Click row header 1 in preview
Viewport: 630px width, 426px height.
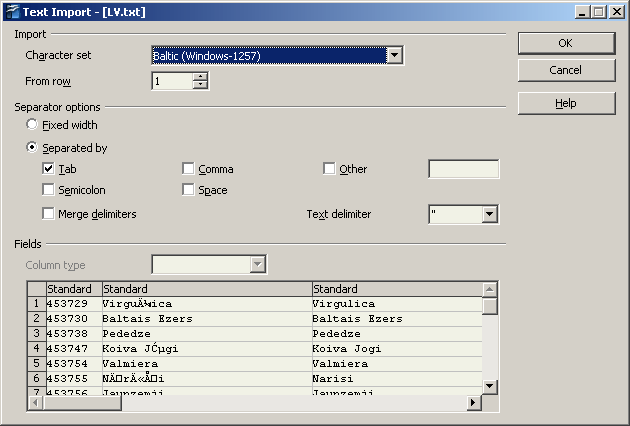click(x=37, y=304)
